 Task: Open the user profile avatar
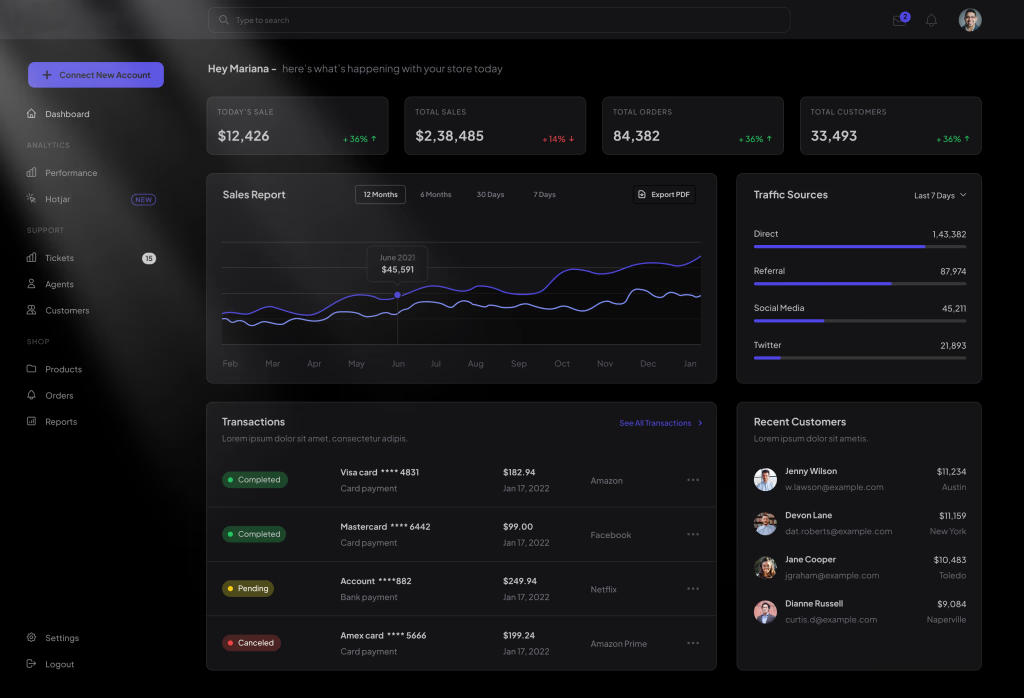pos(969,20)
